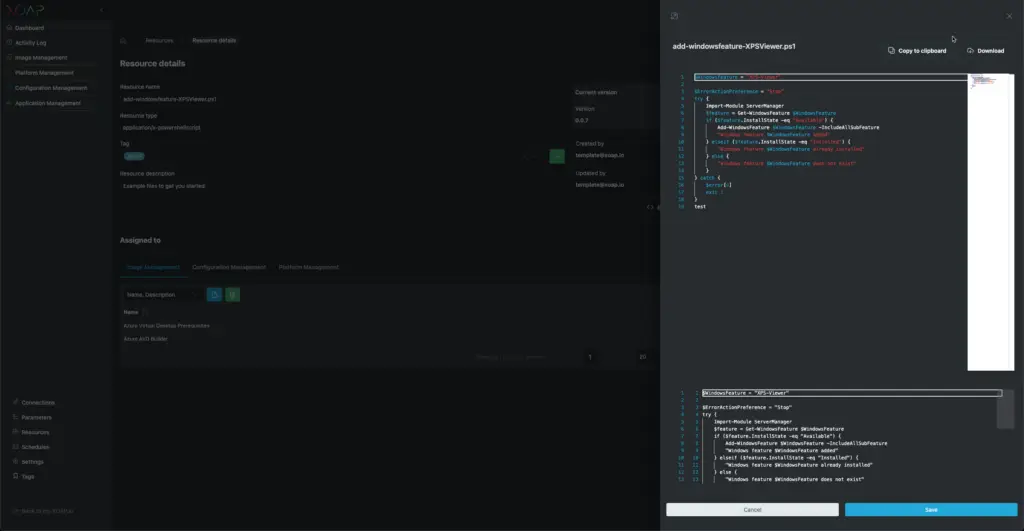Screen dimensions: 1024x531
Task: Select Azure AVD Builder row
Action: [146, 339]
